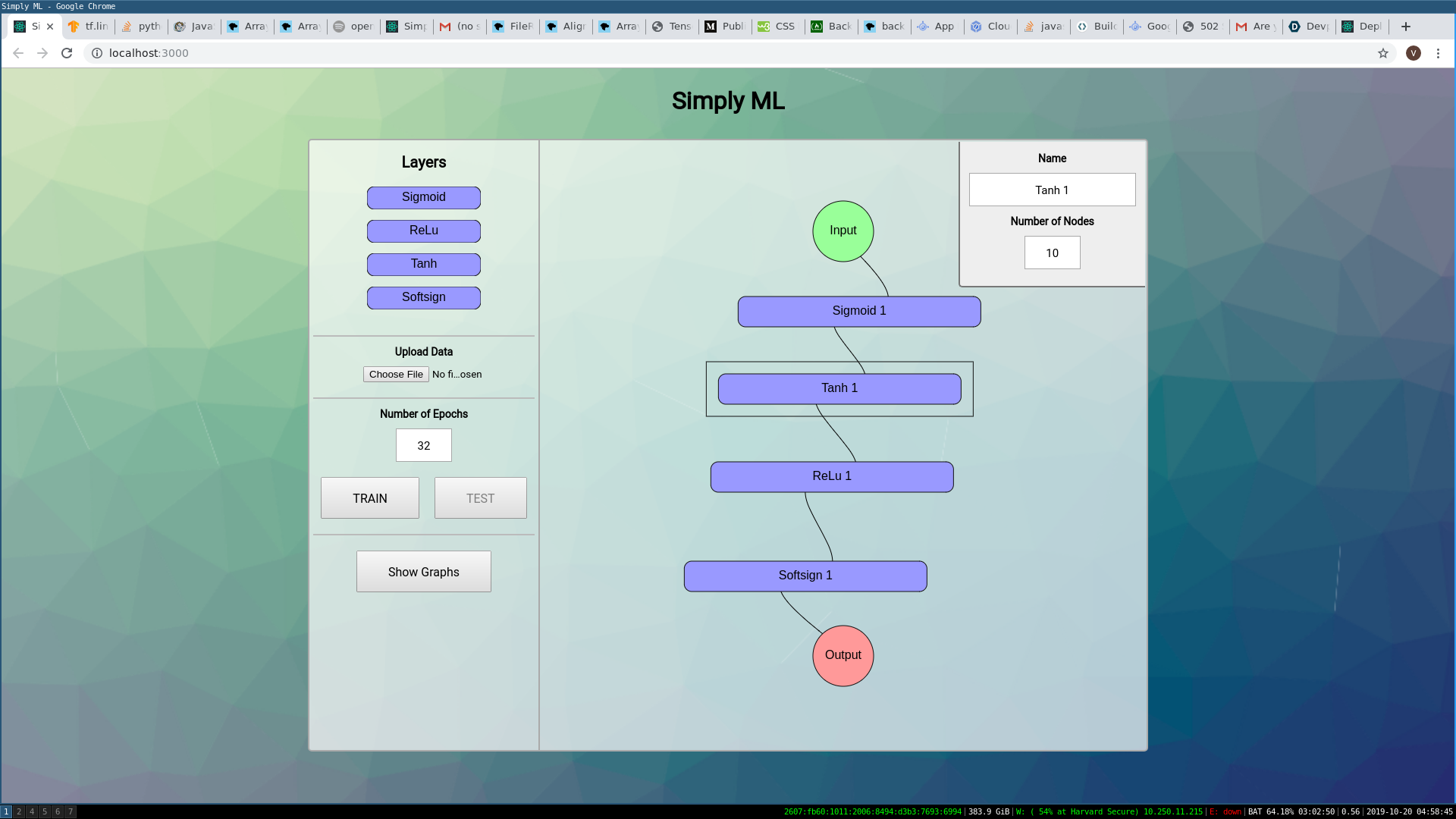This screenshot has width=1456, height=819.
Task: Focus the Number of Epochs field
Action: pyautogui.click(x=423, y=446)
